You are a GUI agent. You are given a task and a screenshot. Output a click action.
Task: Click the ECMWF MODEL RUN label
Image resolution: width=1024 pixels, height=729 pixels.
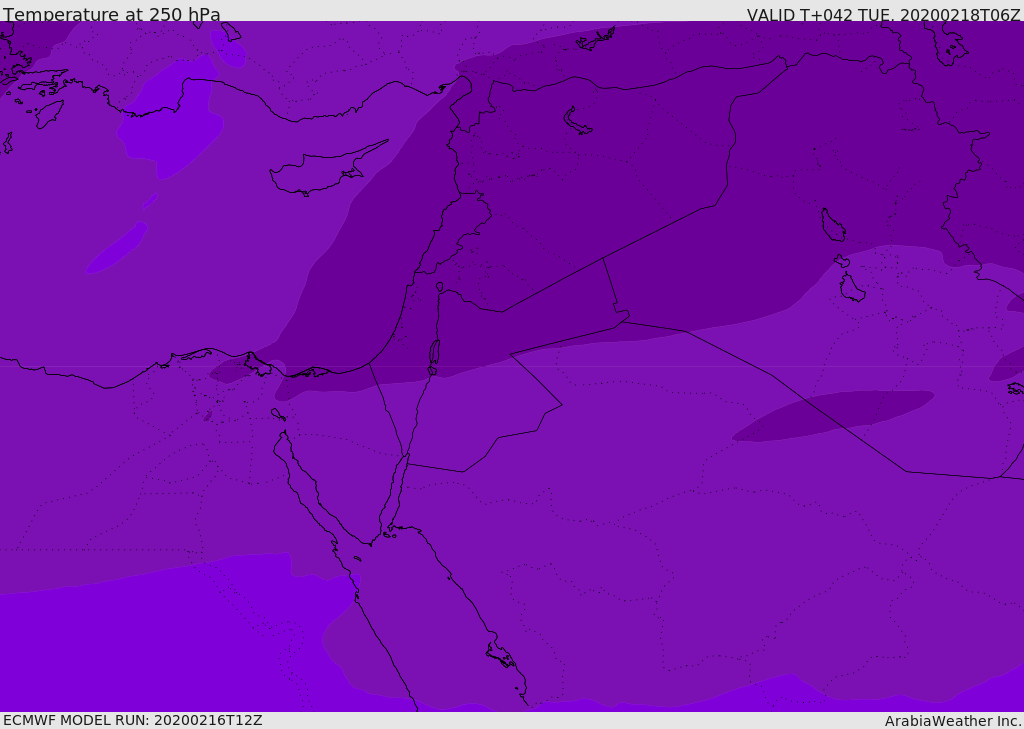coord(132,720)
